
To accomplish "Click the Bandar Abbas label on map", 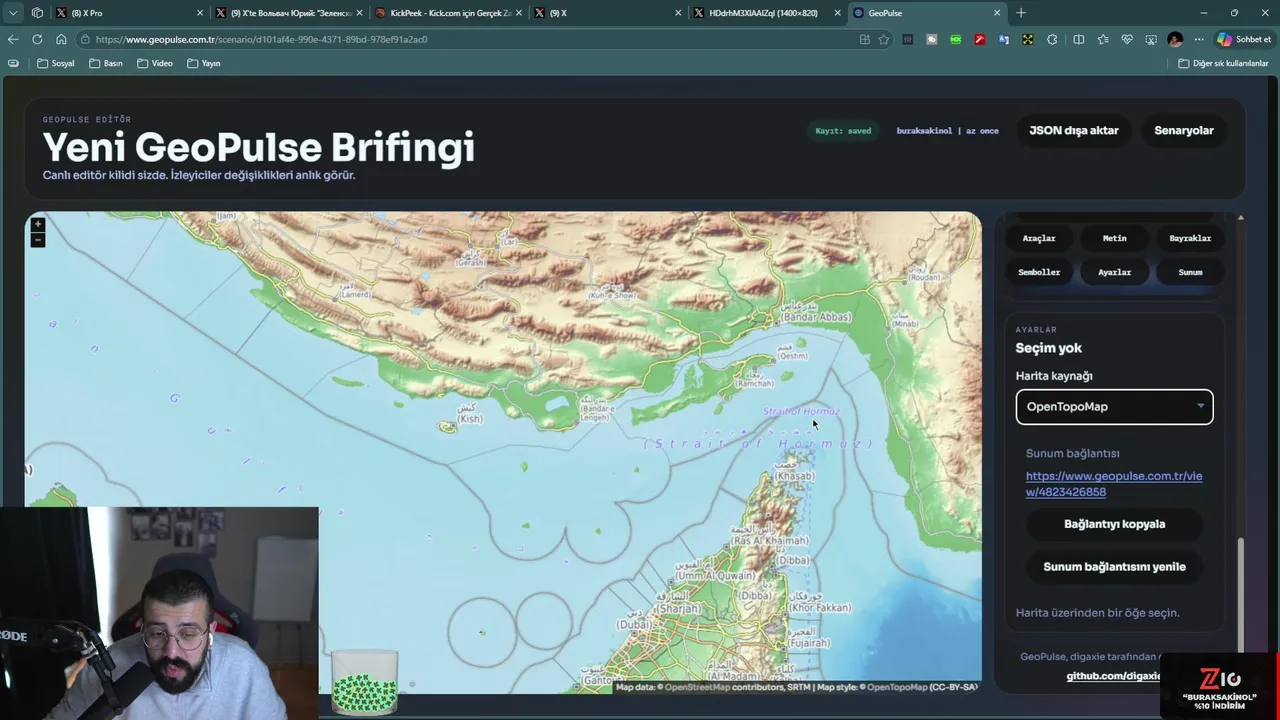I will [x=817, y=317].
